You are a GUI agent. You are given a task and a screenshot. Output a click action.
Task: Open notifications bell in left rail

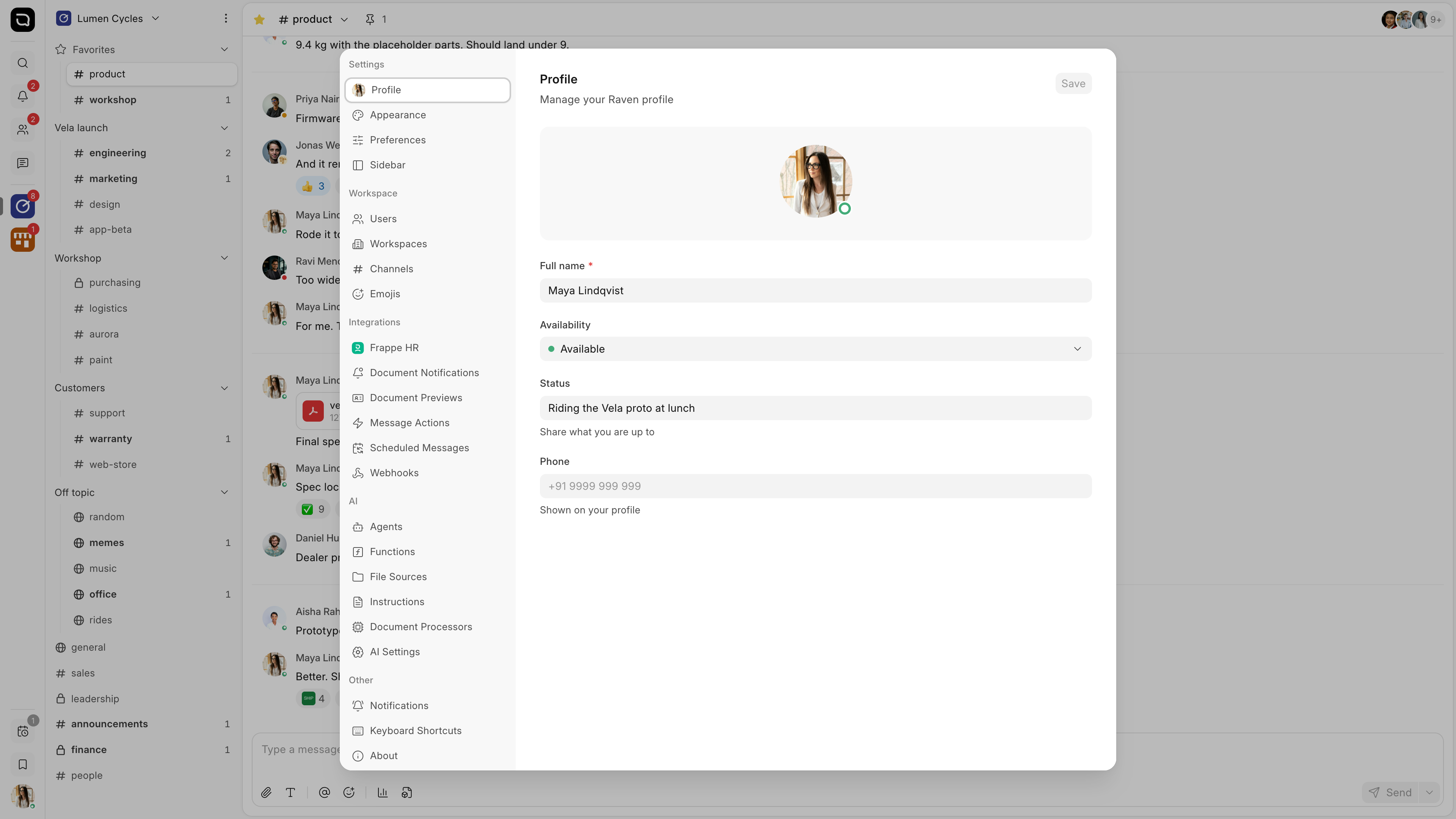(x=23, y=96)
